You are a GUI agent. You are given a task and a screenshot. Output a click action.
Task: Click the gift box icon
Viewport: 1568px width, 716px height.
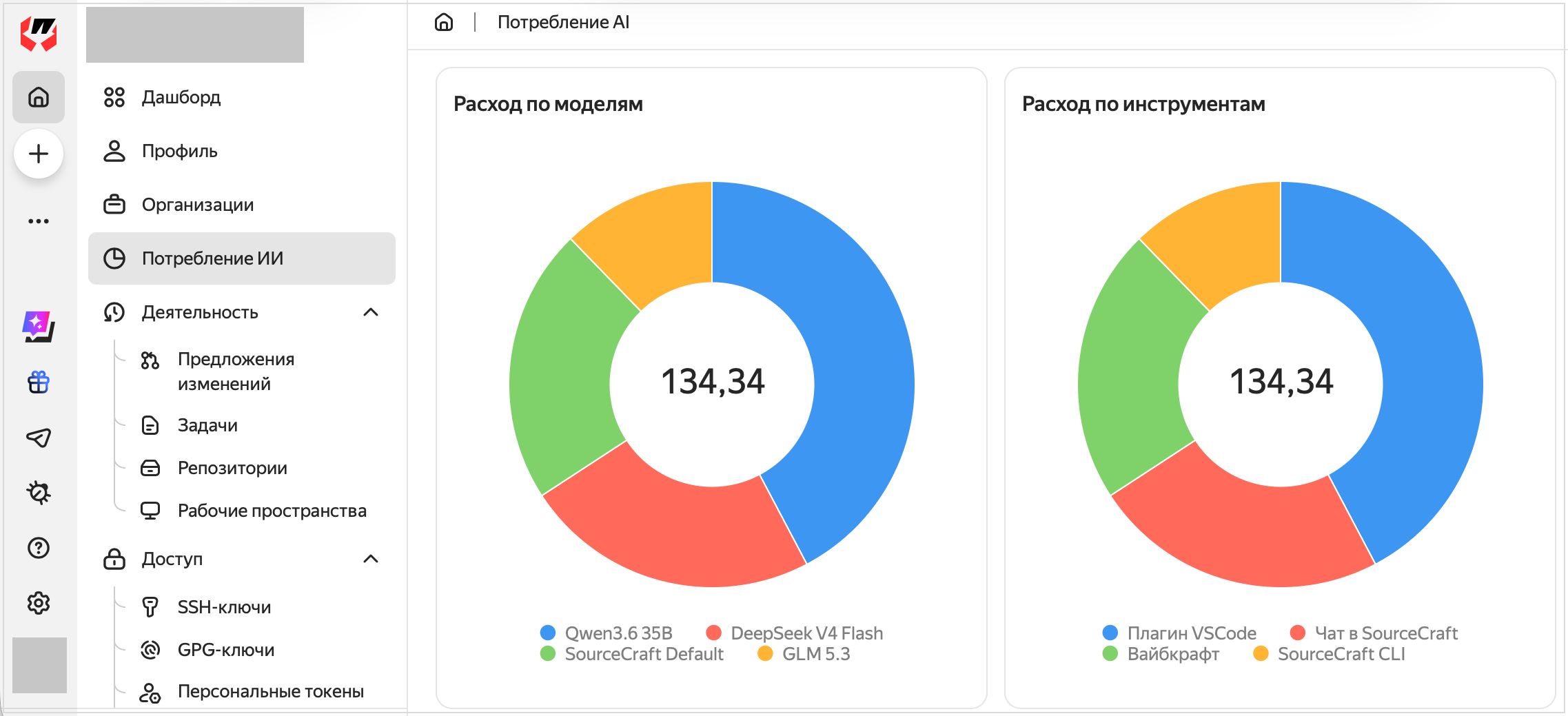pyautogui.click(x=39, y=382)
